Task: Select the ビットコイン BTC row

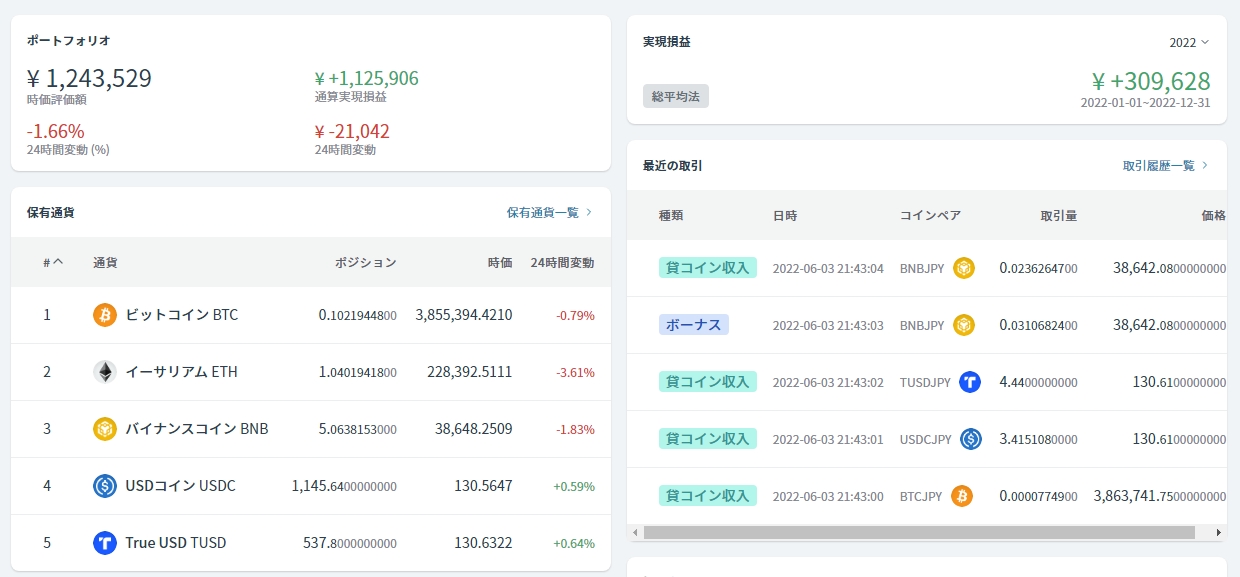Action: [310, 315]
